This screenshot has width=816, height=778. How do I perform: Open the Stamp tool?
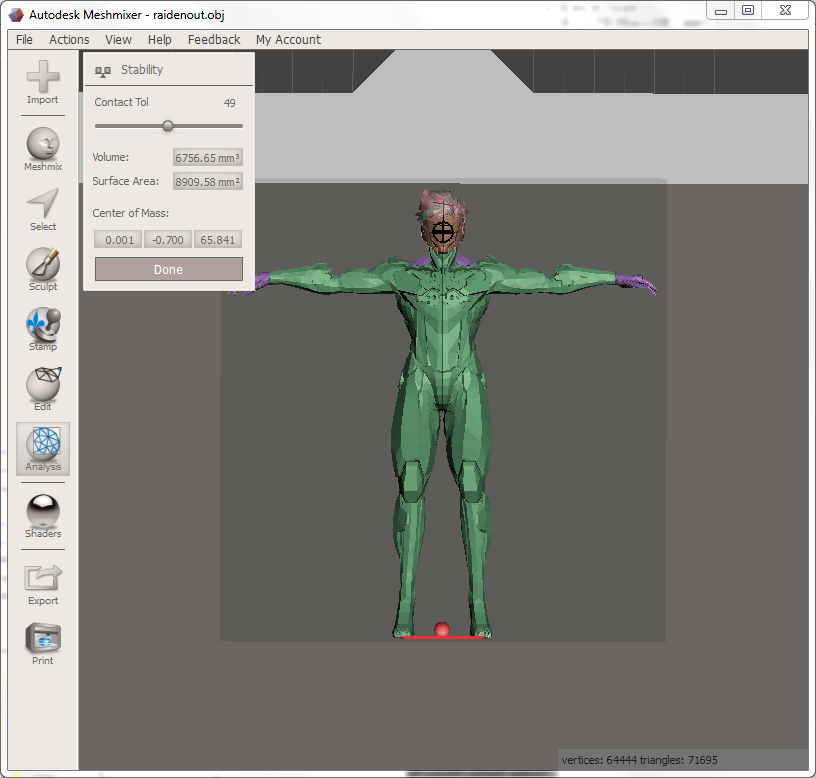pyautogui.click(x=42, y=327)
